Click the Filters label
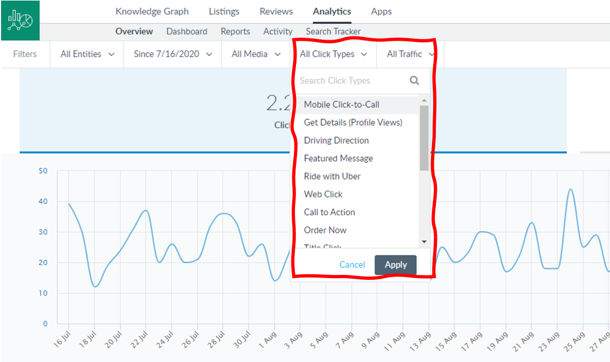 25,54
